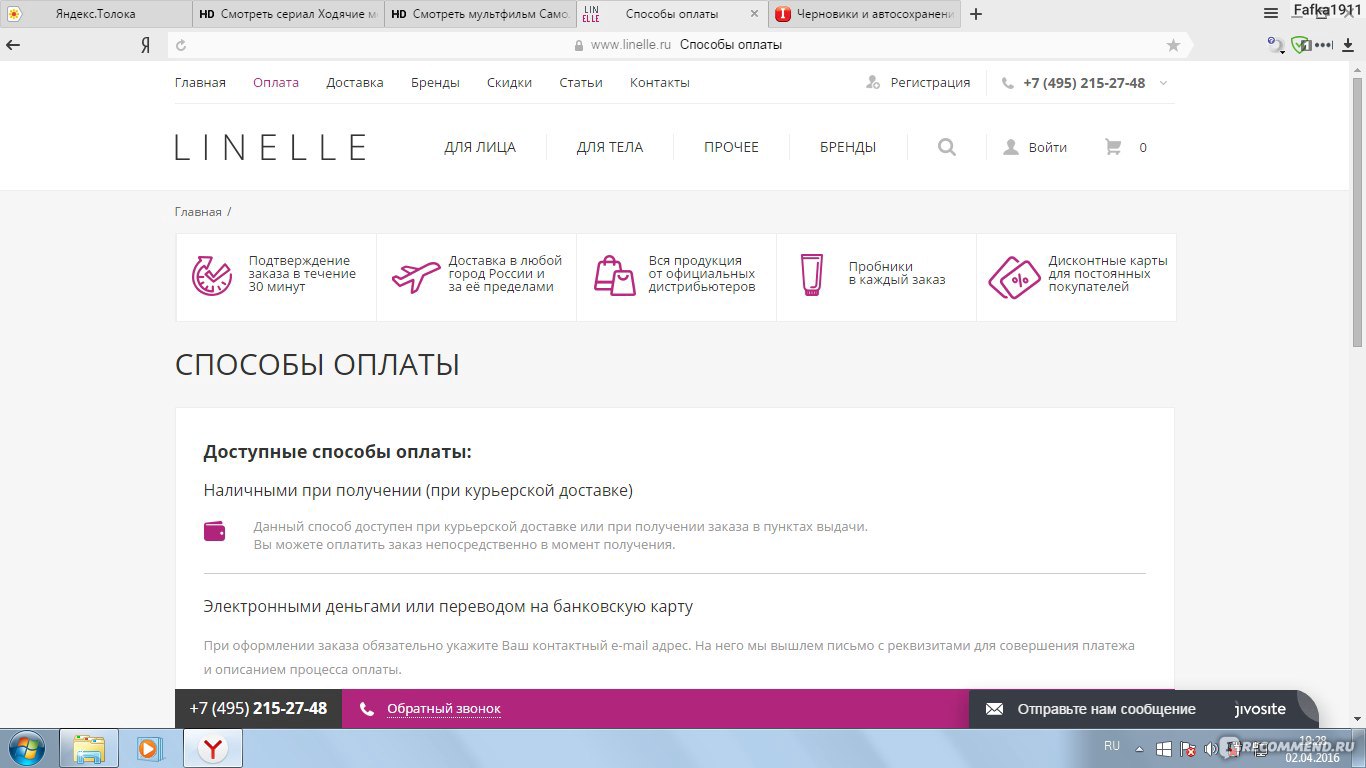Open the Контакты menu item
Screen dimensions: 1366x768
click(660, 83)
